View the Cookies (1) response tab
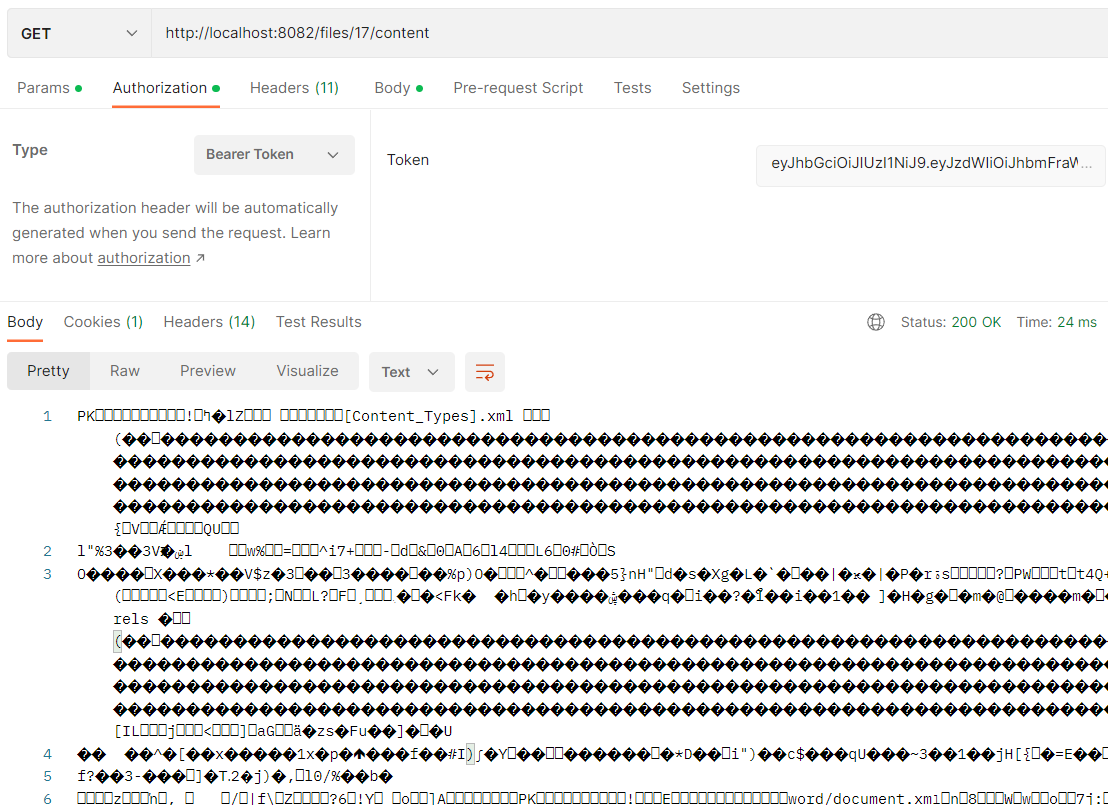The height and width of the screenshot is (805, 1108). click(x=102, y=322)
